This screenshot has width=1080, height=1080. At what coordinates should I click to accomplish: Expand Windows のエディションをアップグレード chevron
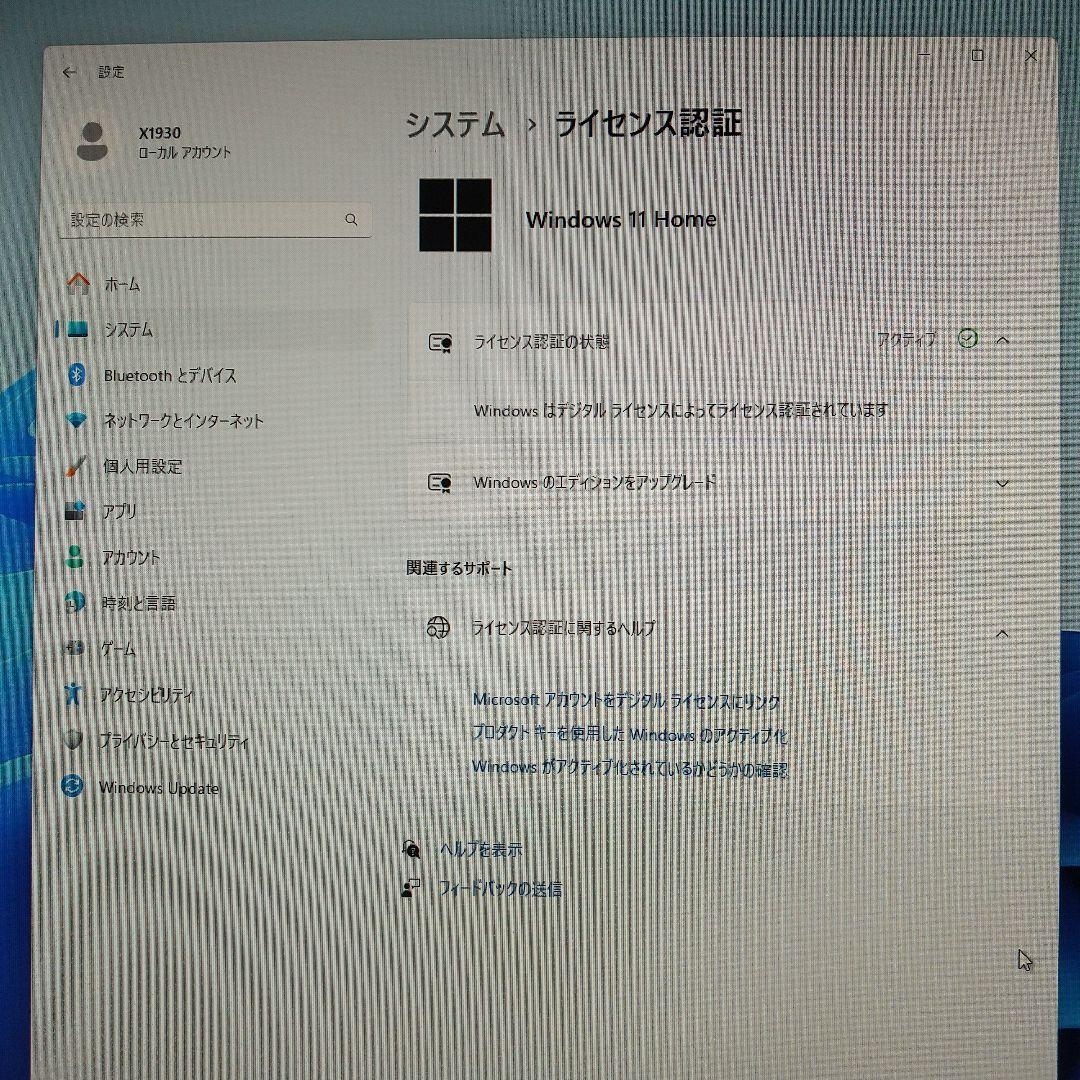click(1003, 484)
